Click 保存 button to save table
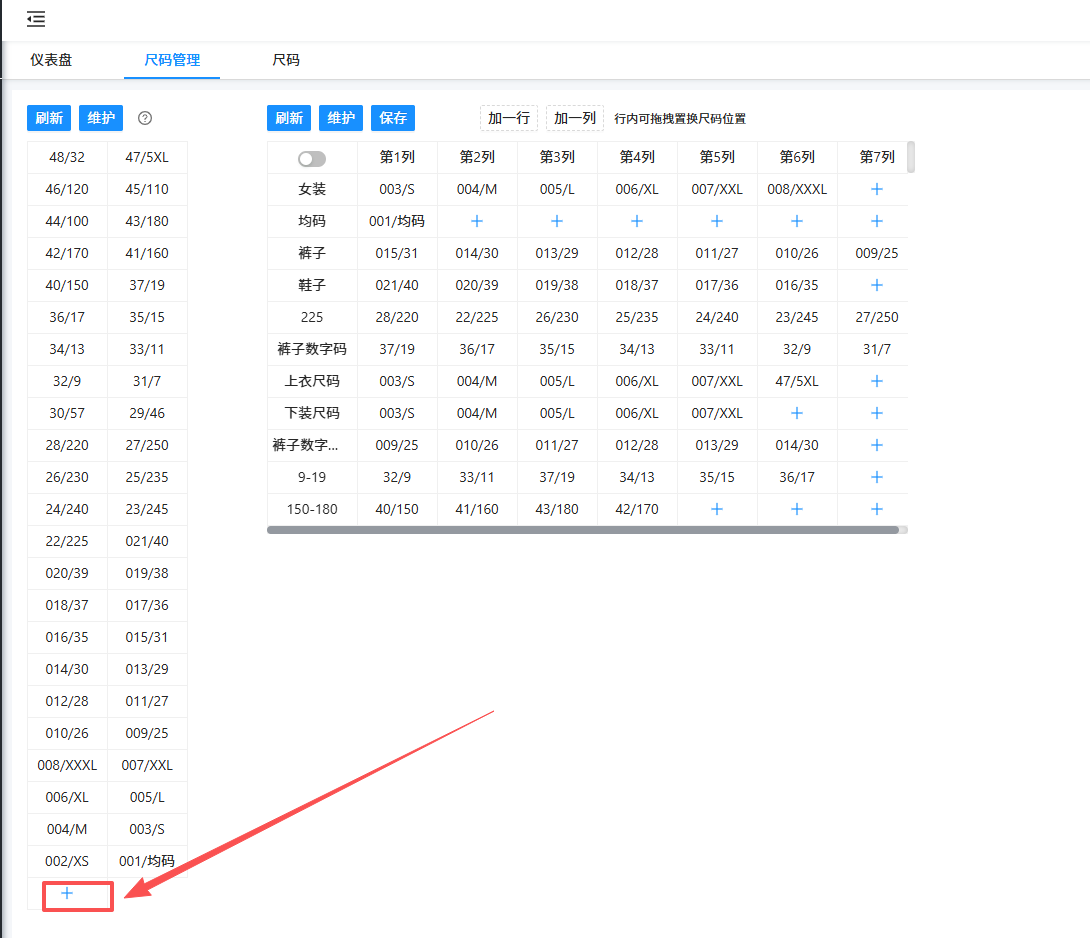 click(x=393, y=118)
